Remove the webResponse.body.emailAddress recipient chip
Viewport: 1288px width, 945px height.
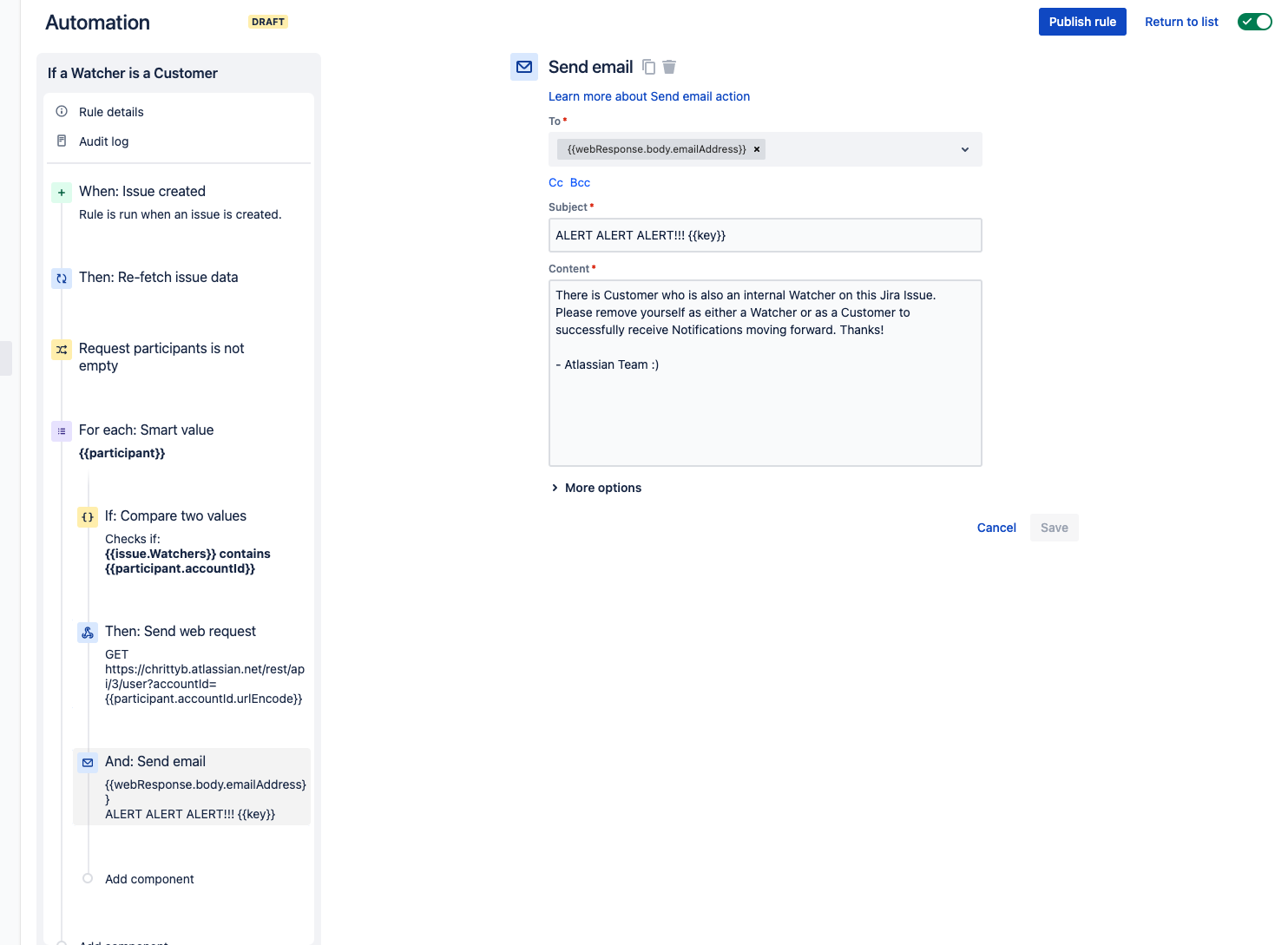[x=757, y=149]
